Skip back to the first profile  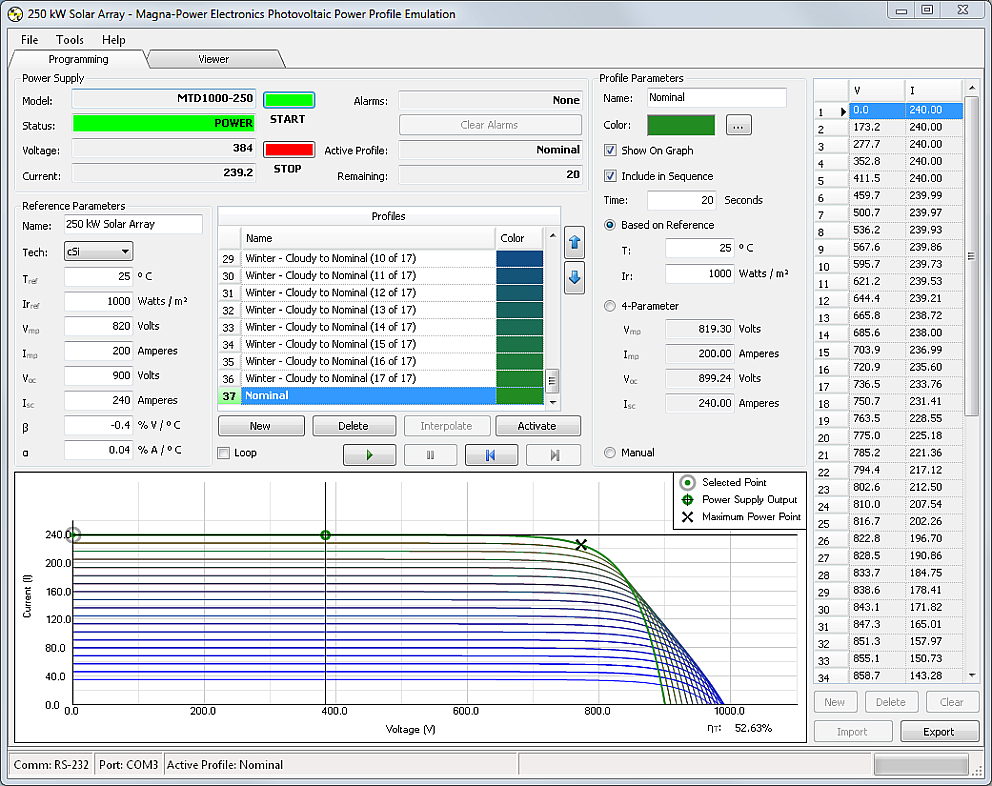(x=491, y=454)
